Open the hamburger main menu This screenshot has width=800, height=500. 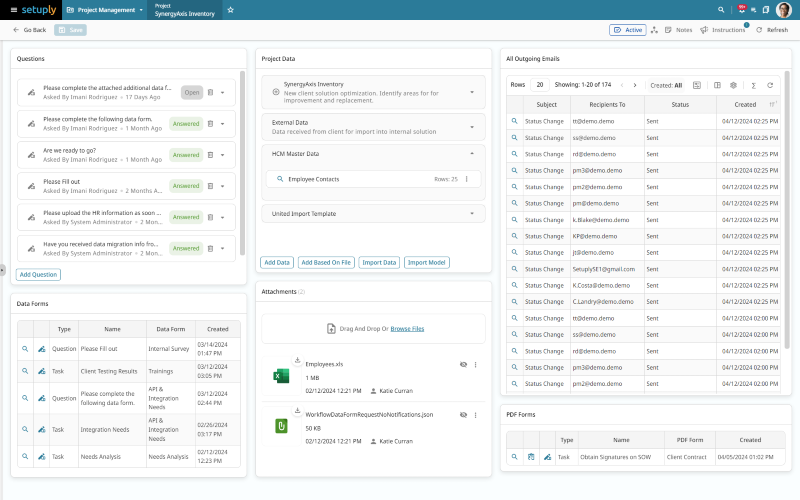[13, 10]
